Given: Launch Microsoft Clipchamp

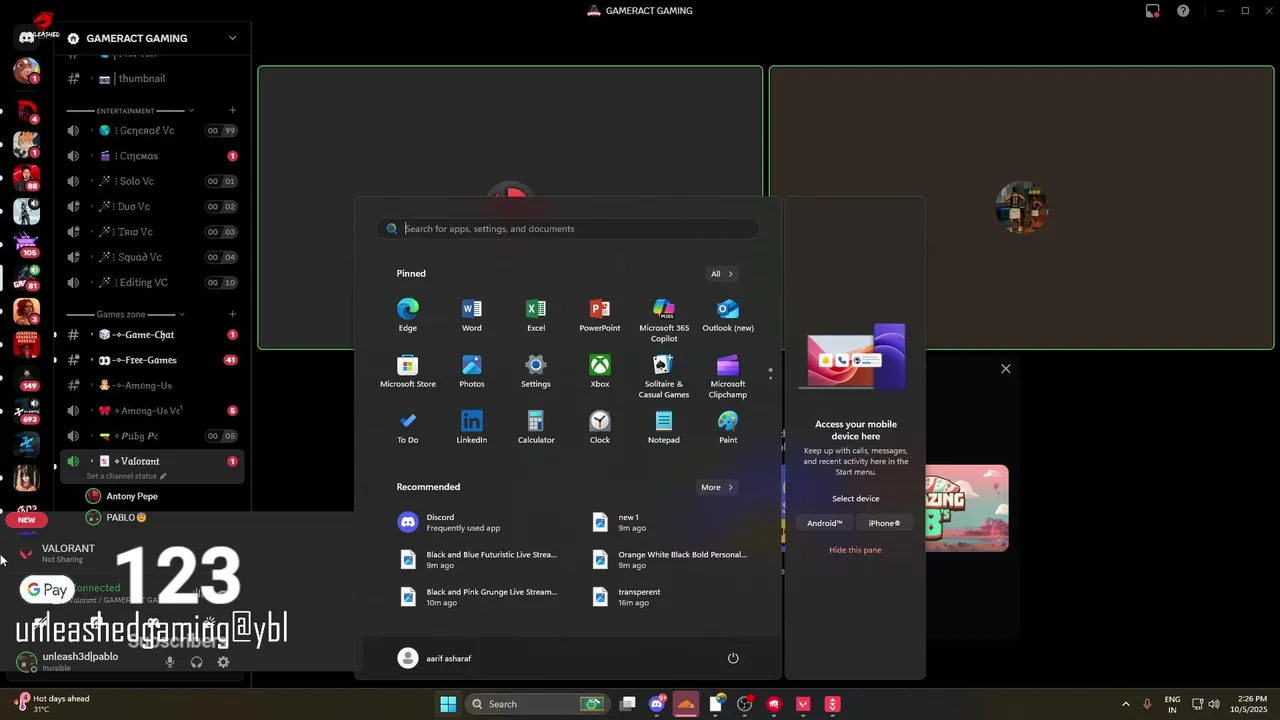Looking at the screenshot, I should pos(728,376).
